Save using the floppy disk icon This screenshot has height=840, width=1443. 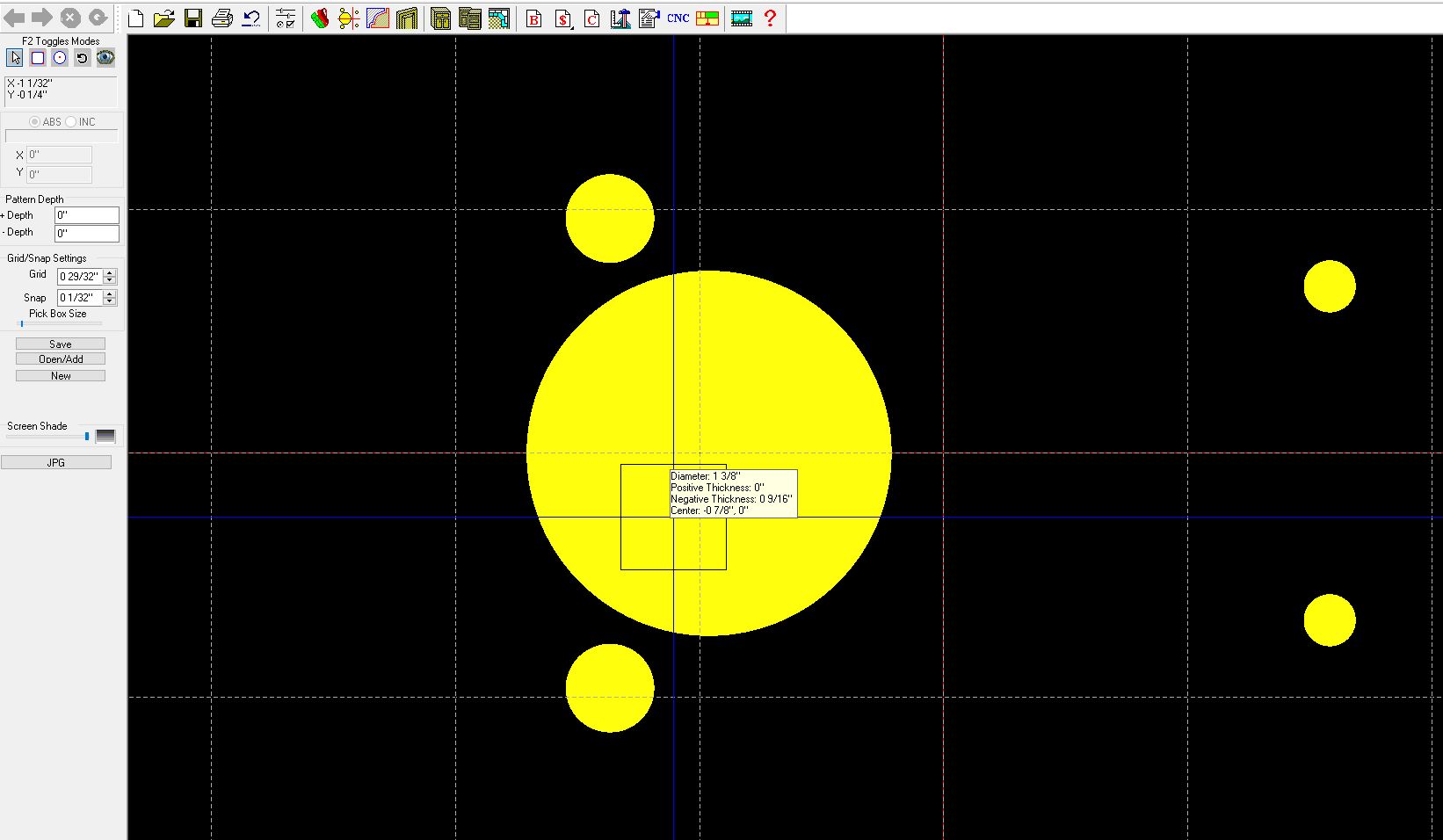[x=193, y=18]
